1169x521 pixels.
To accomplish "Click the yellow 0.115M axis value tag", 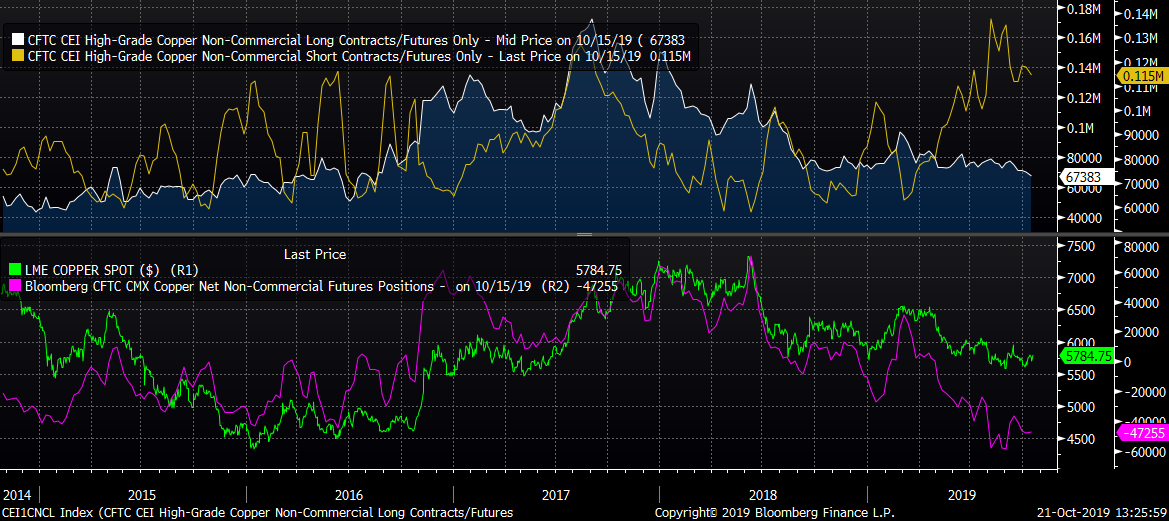I will (x=1142, y=76).
